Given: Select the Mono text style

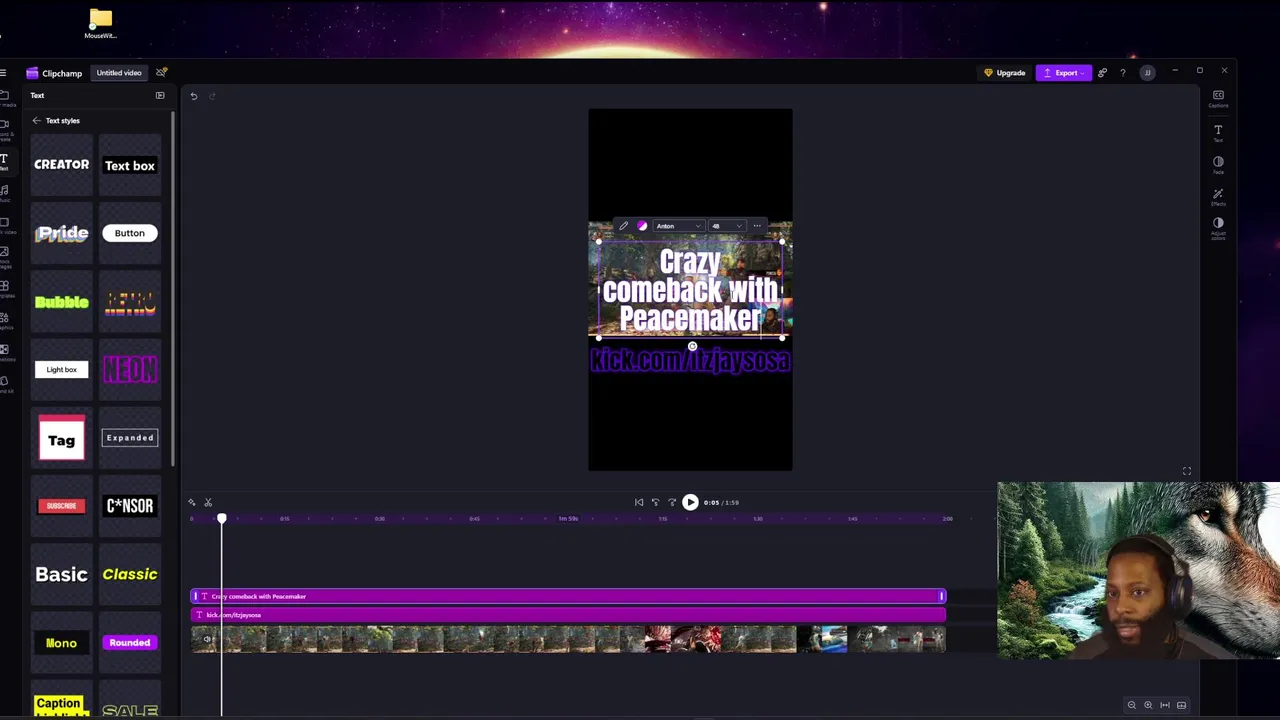Looking at the screenshot, I should click(62, 643).
